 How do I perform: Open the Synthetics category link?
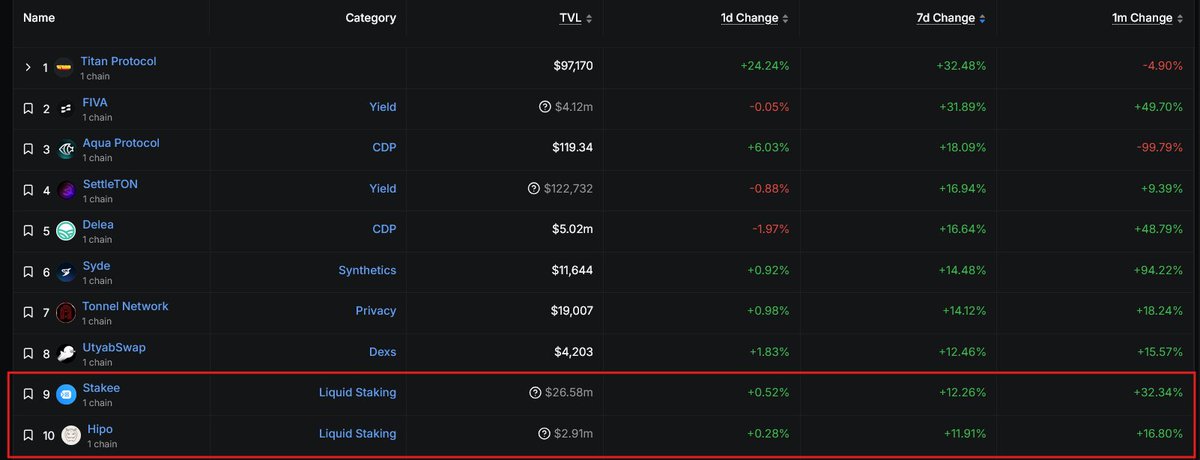367,270
